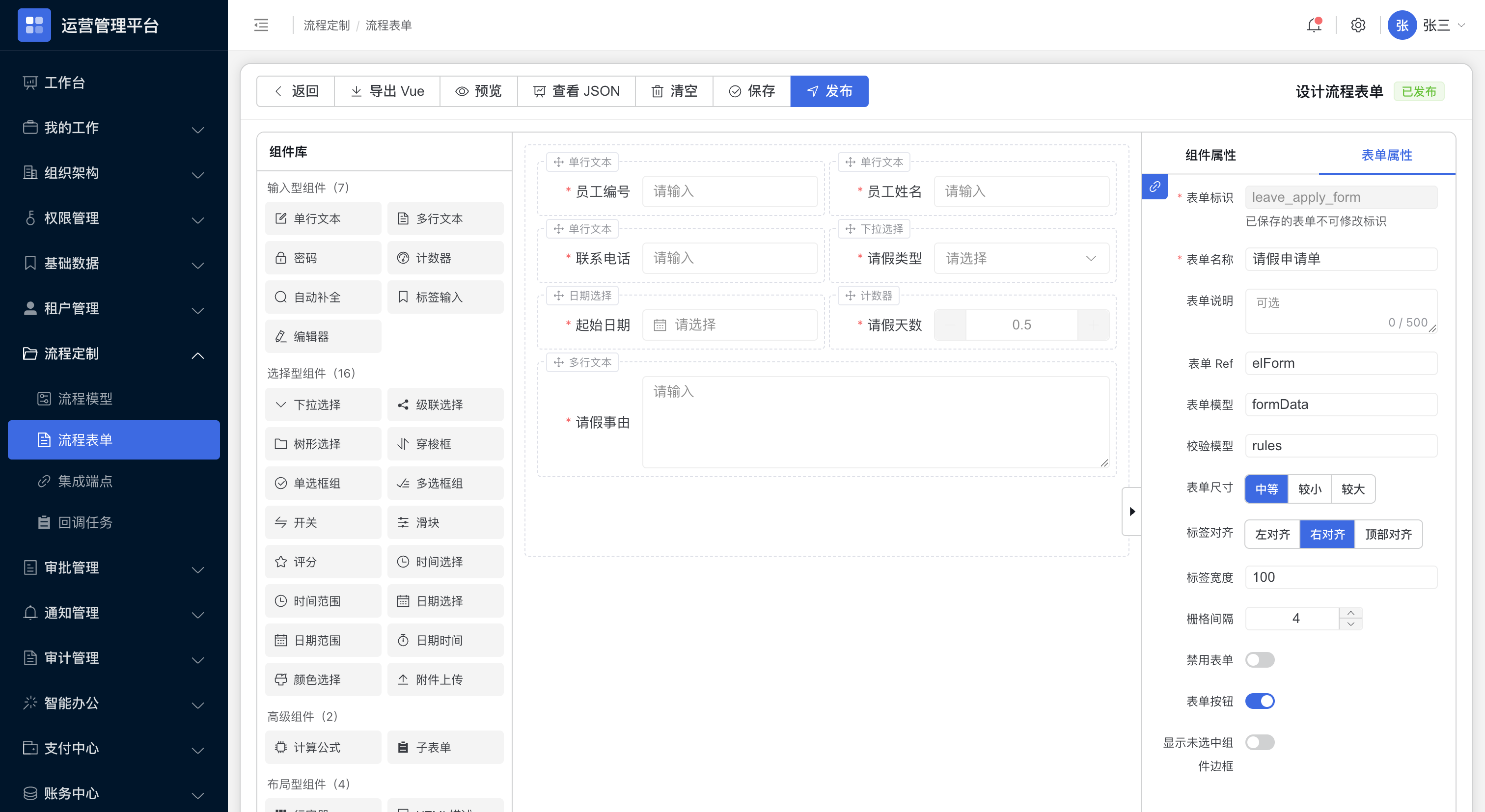This screenshot has width=1485, height=812.
Task: Click the 返回 button
Action: 296,91
